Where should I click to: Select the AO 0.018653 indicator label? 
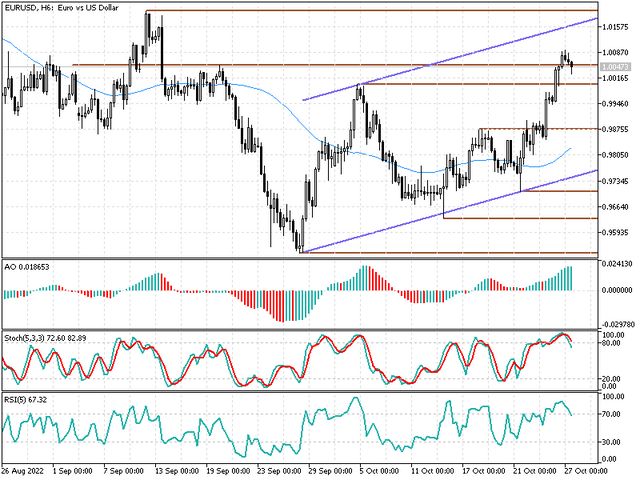[27, 267]
